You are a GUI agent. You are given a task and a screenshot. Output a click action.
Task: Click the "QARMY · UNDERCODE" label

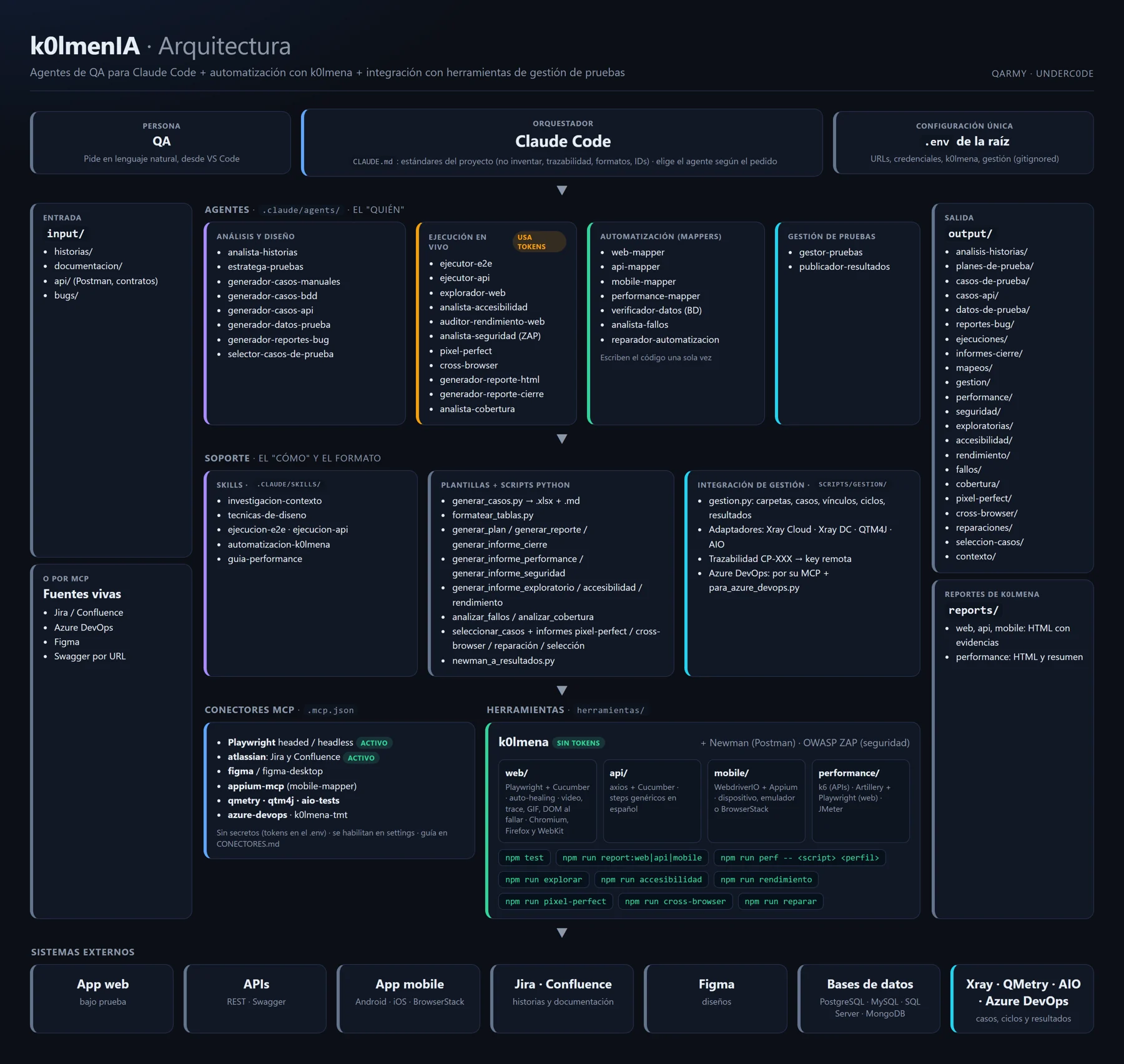[x=1042, y=74]
